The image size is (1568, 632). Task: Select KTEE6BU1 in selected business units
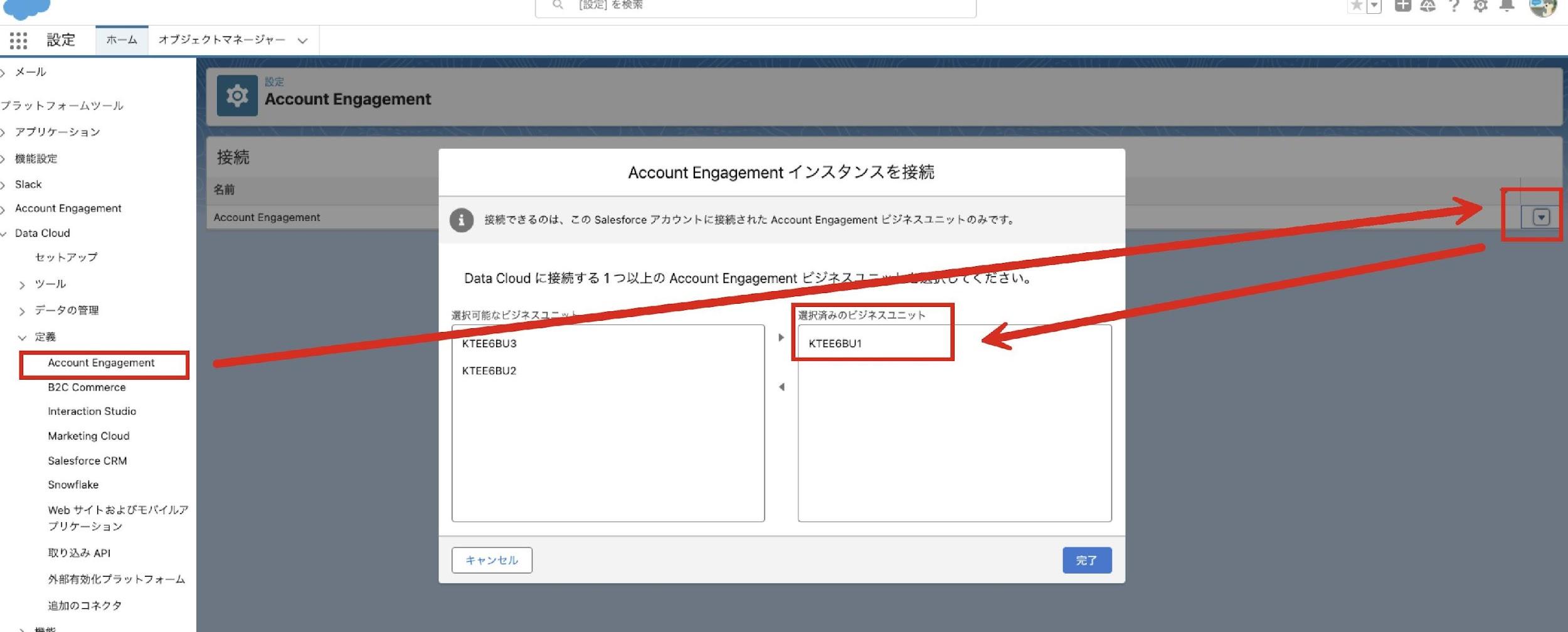(835, 343)
